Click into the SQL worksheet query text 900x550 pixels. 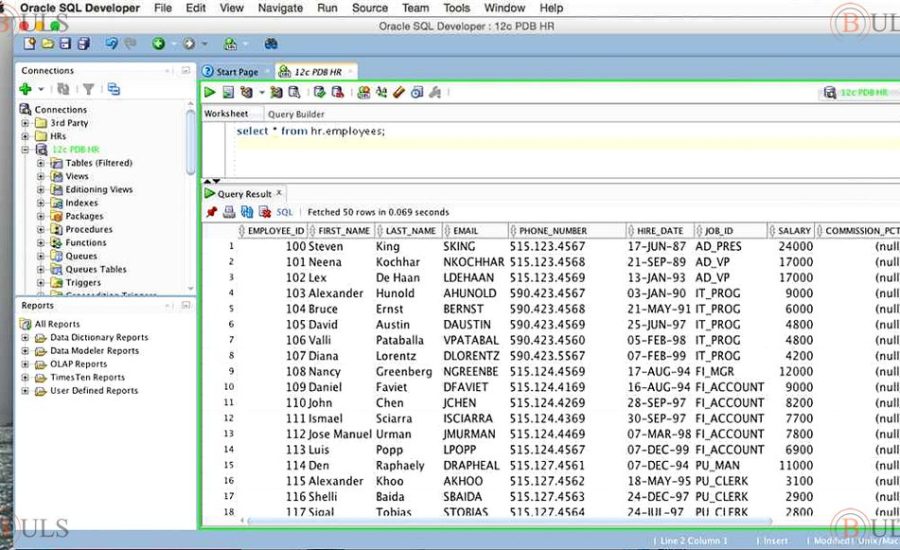point(311,131)
